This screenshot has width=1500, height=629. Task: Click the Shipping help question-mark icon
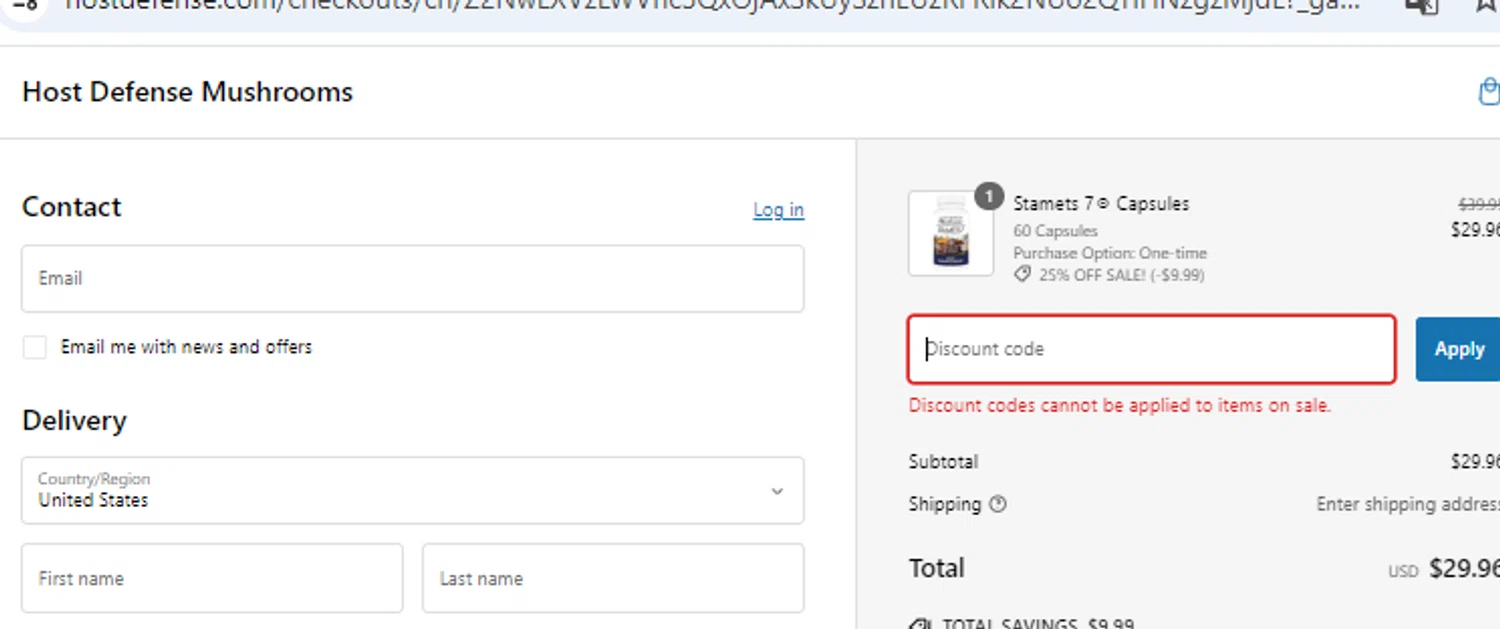[997, 504]
